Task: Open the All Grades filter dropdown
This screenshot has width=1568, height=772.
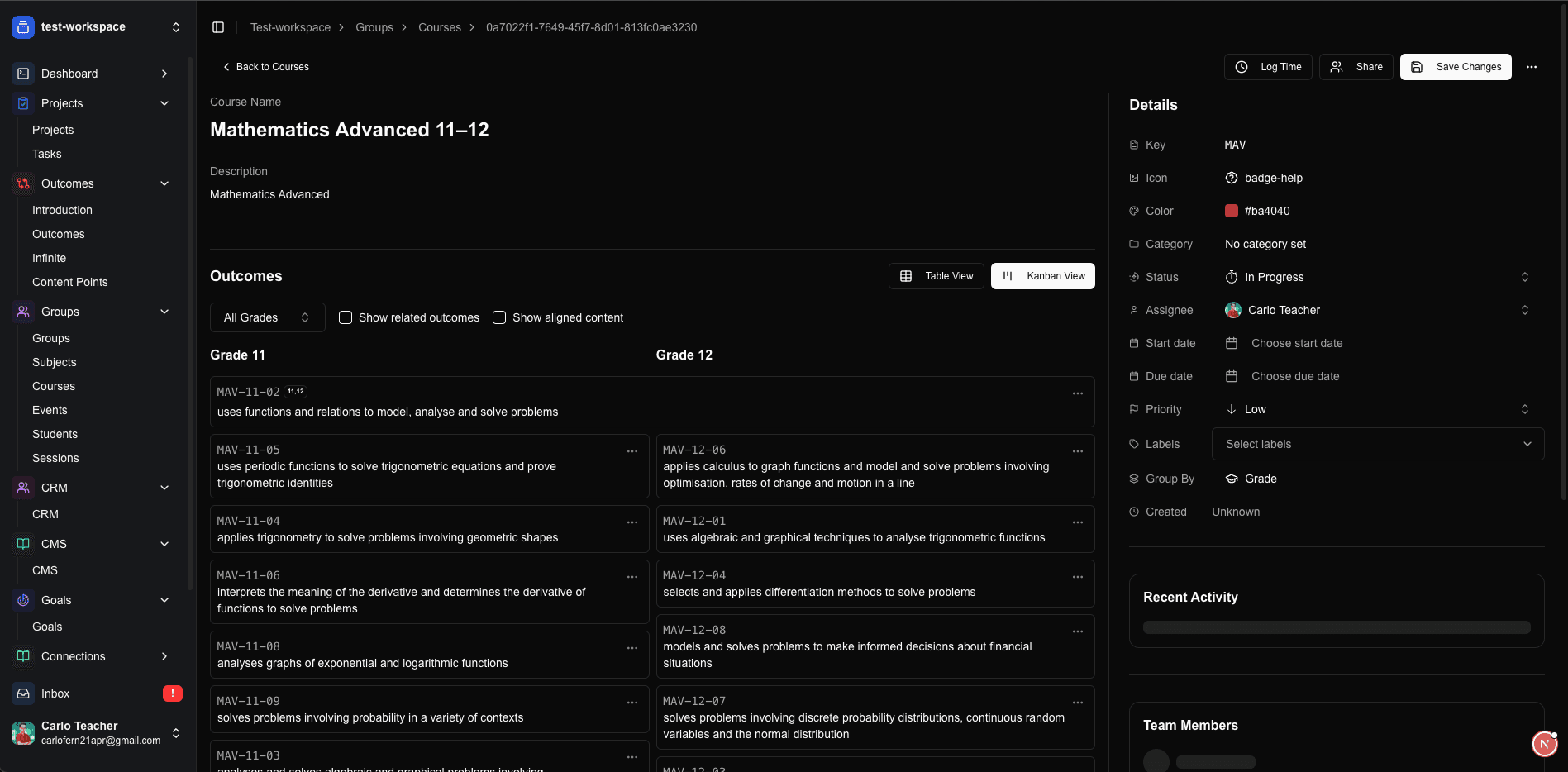Action: click(267, 317)
